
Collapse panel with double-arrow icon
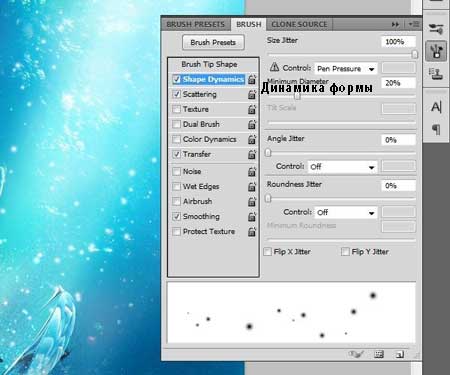(x=395, y=24)
